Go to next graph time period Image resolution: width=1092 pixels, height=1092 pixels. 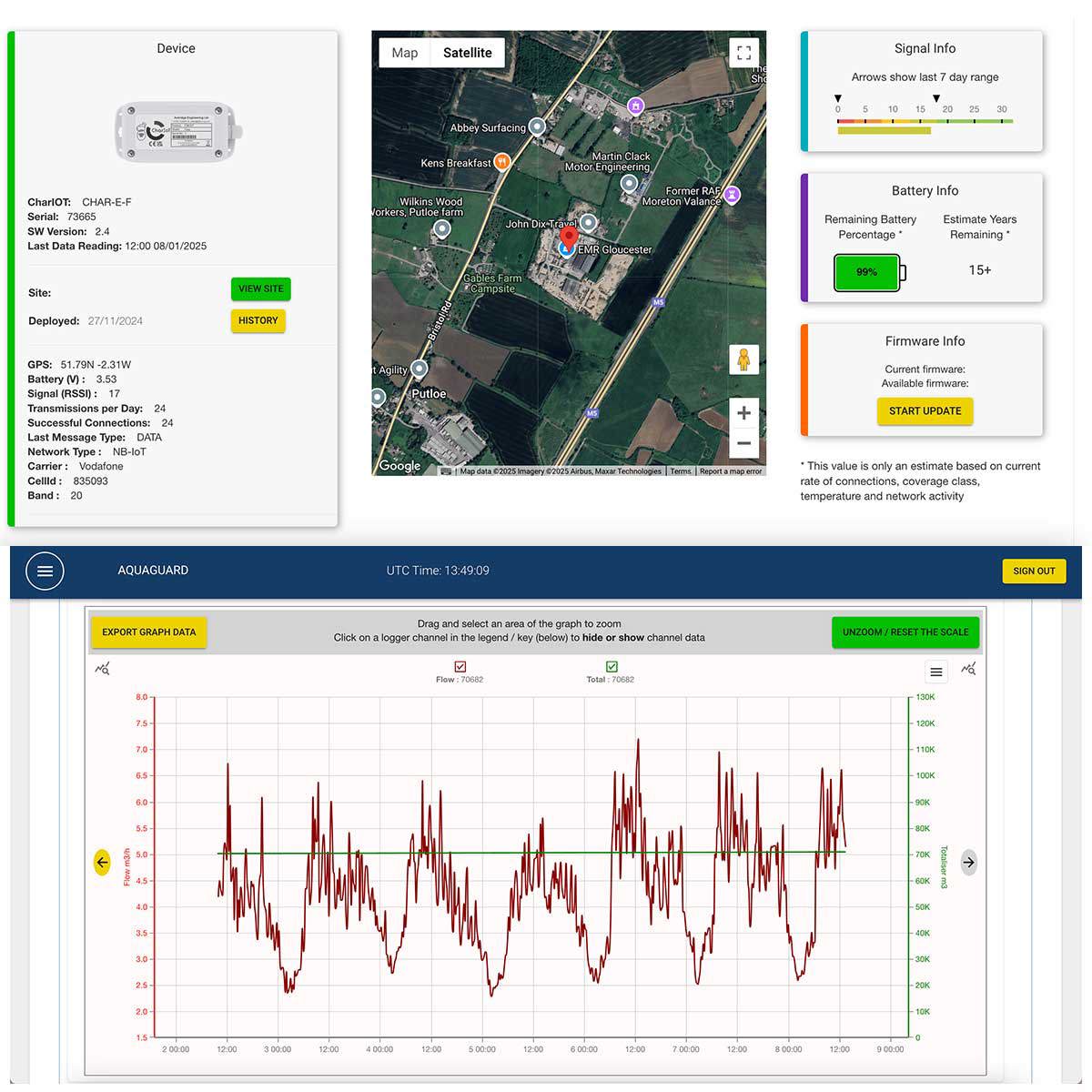[968, 862]
